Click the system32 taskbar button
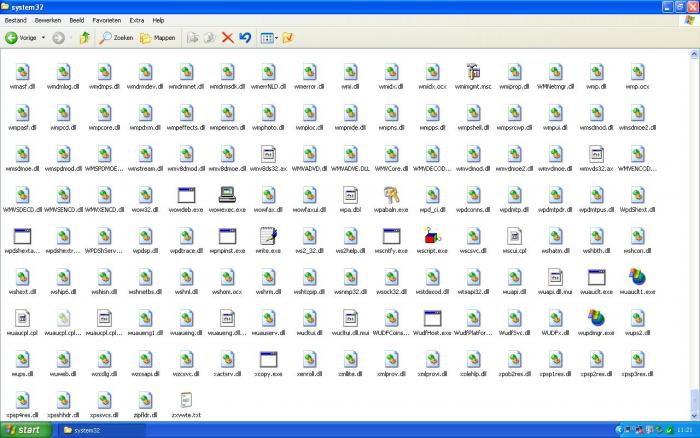 click(102, 430)
